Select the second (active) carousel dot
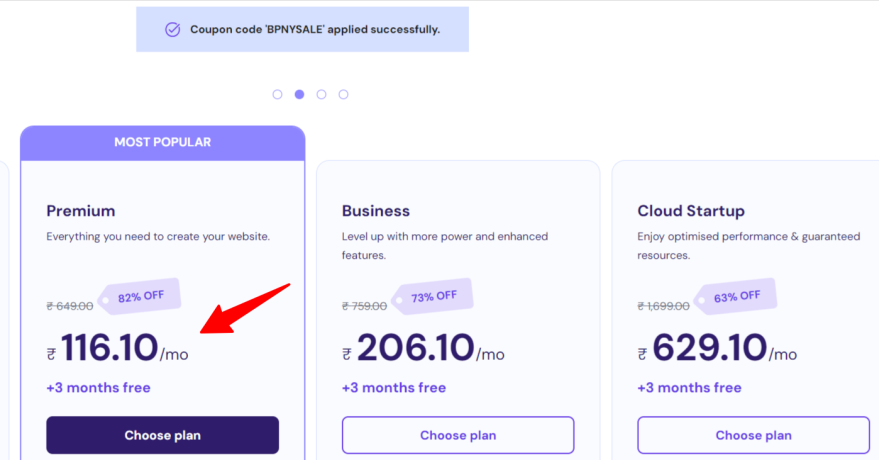Screen dimensions: 884x460 coord(299,94)
